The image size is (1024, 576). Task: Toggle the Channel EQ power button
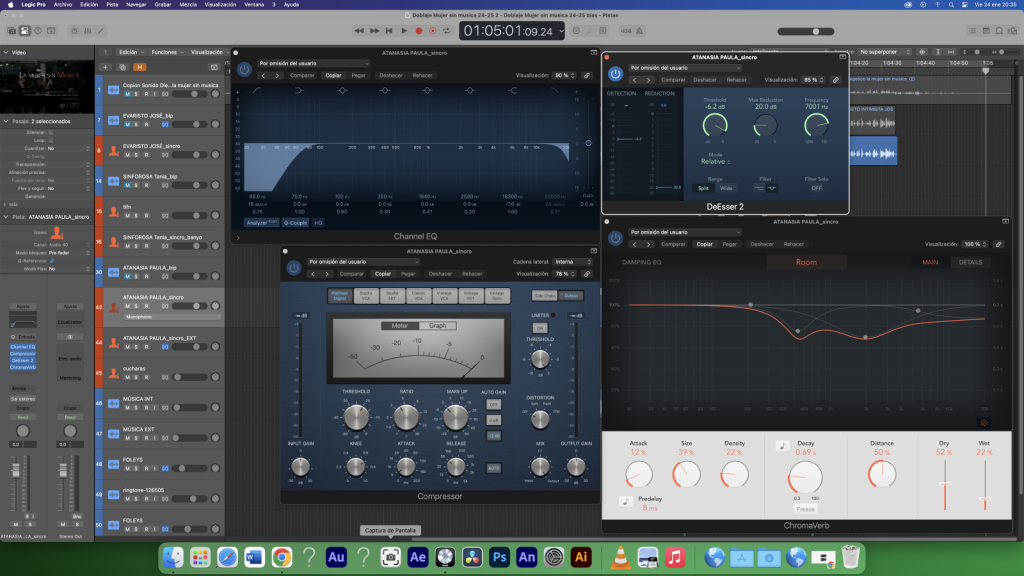245,70
